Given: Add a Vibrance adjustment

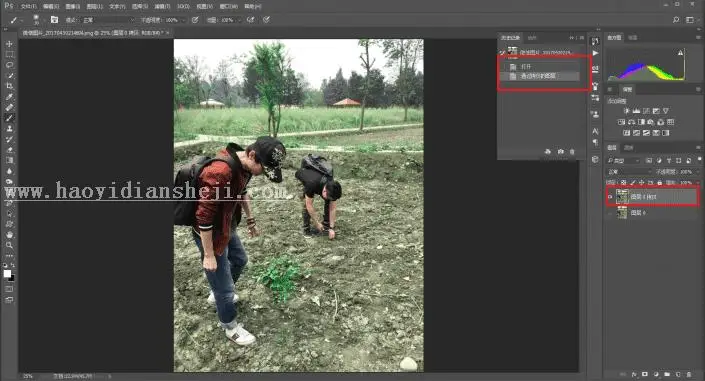Looking at the screenshot, I should pos(665,111).
